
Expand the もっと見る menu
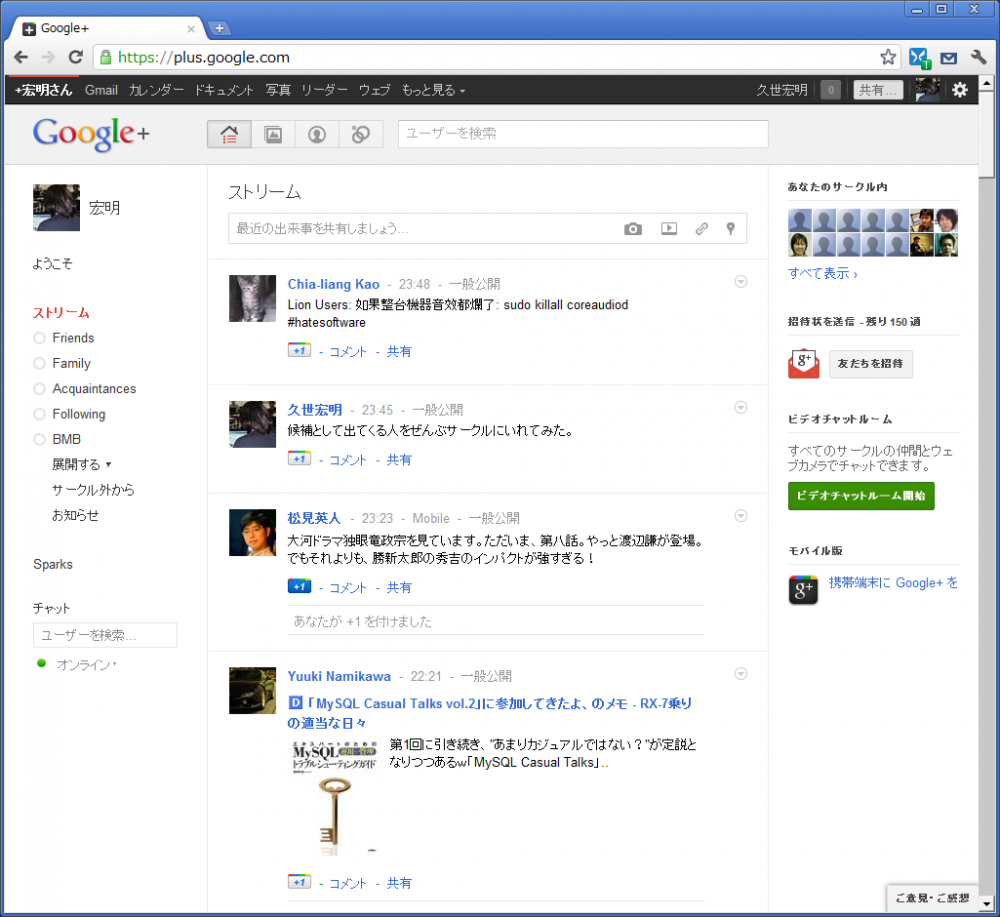[433, 90]
